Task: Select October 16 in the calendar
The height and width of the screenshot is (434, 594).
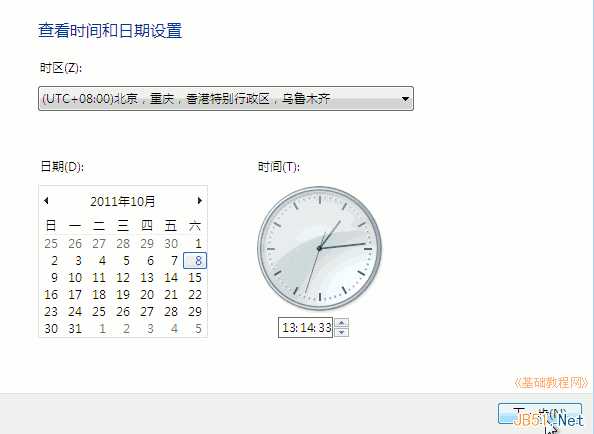Action: tap(51, 295)
